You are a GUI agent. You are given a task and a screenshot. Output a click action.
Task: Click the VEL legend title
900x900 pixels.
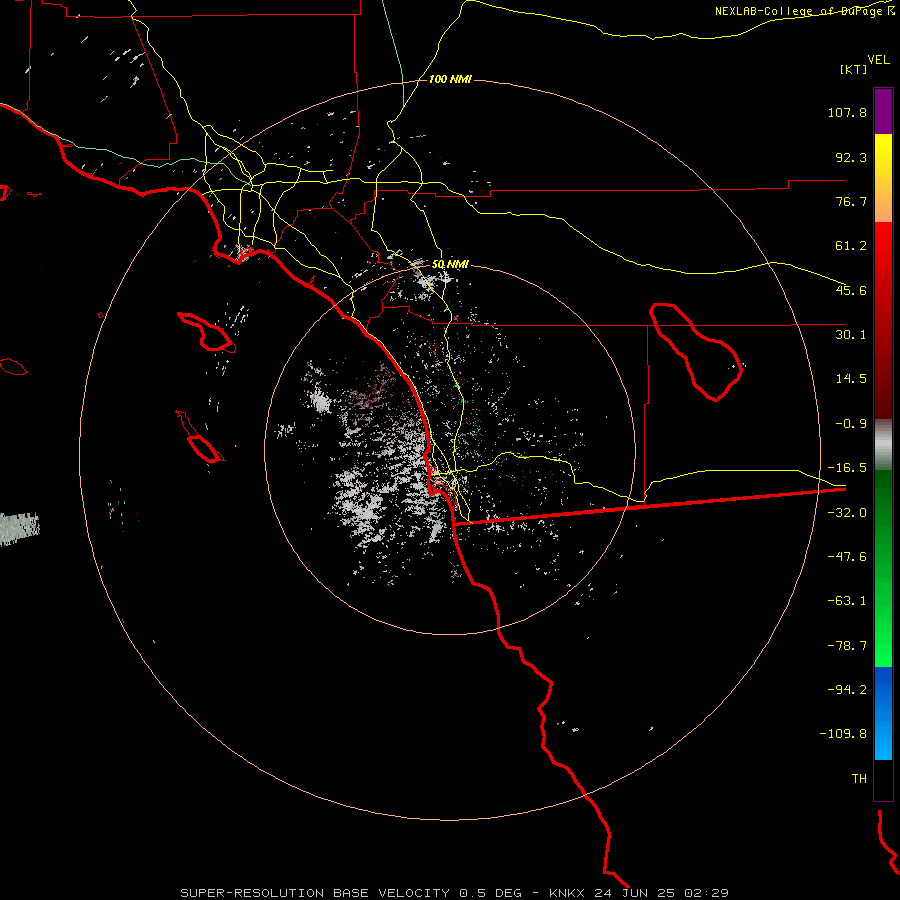(878, 59)
